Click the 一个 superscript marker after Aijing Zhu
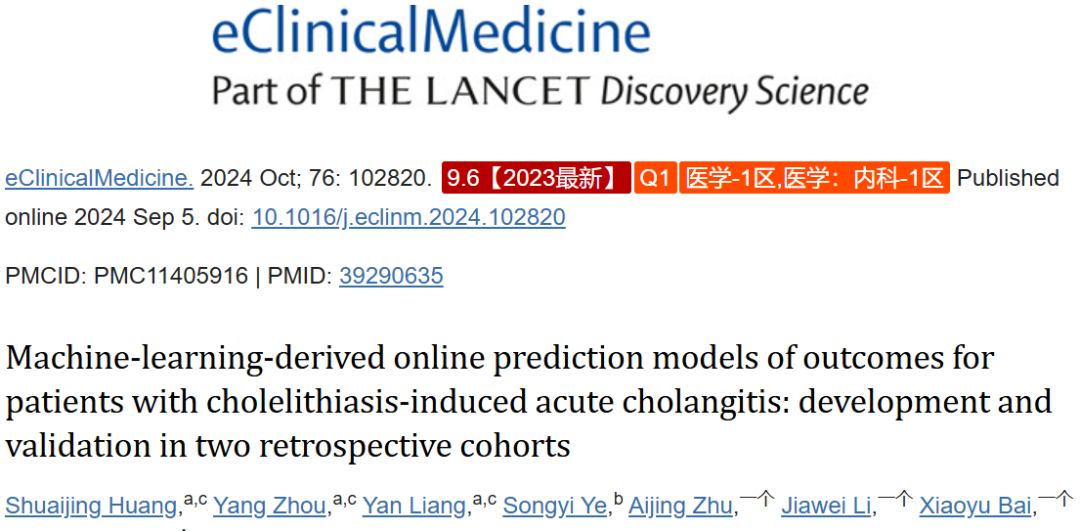The image size is (1080, 531). 758,500
